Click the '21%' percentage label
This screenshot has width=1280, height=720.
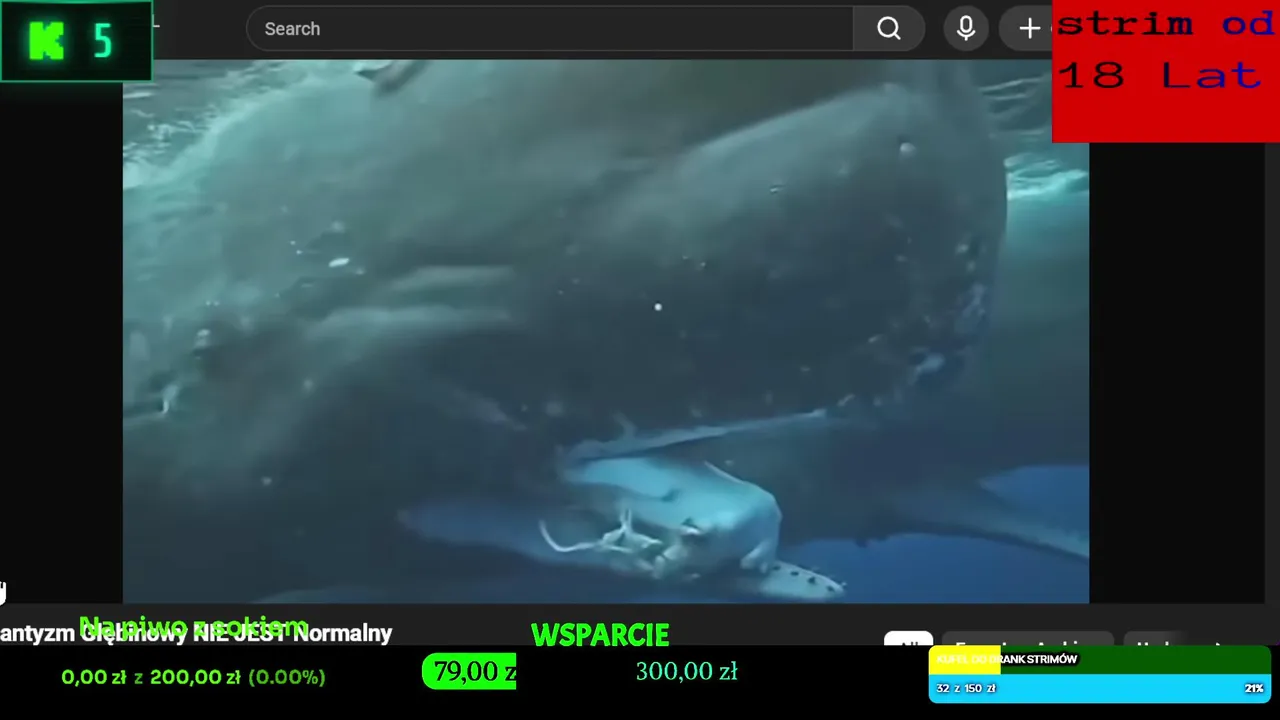coord(1254,688)
